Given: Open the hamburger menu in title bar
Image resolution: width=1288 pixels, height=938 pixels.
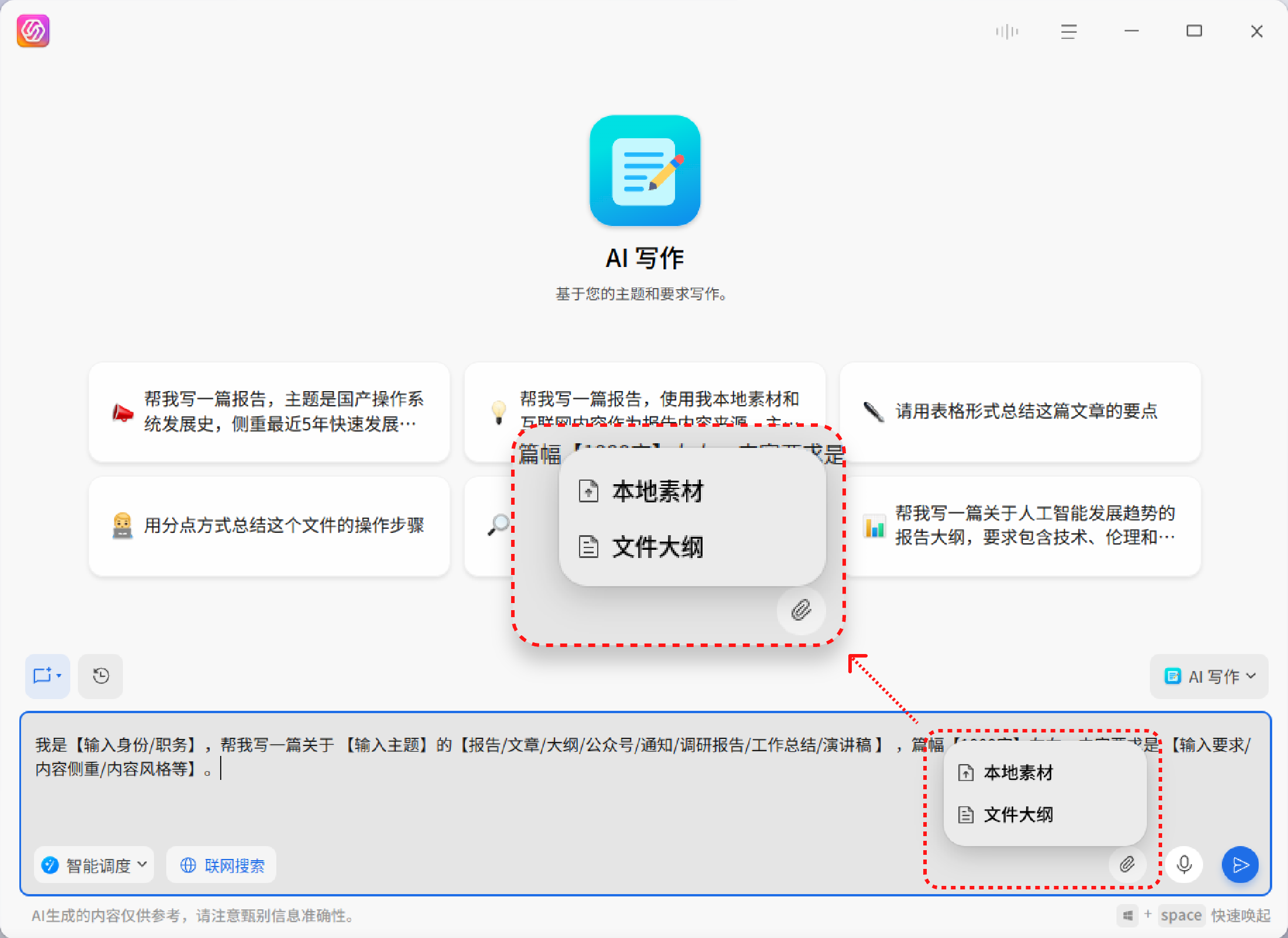Looking at the screenshot, I should pos(1068,32).
